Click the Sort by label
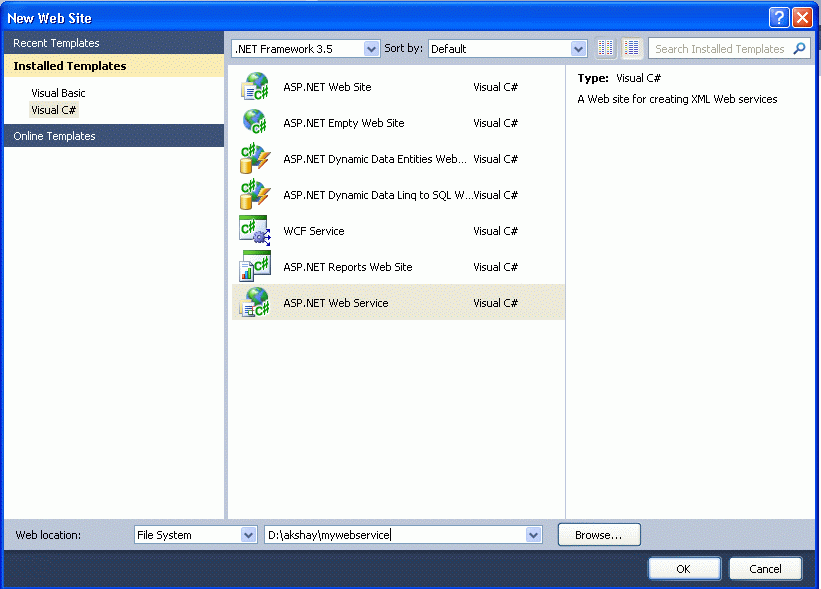 pos(403,48)
